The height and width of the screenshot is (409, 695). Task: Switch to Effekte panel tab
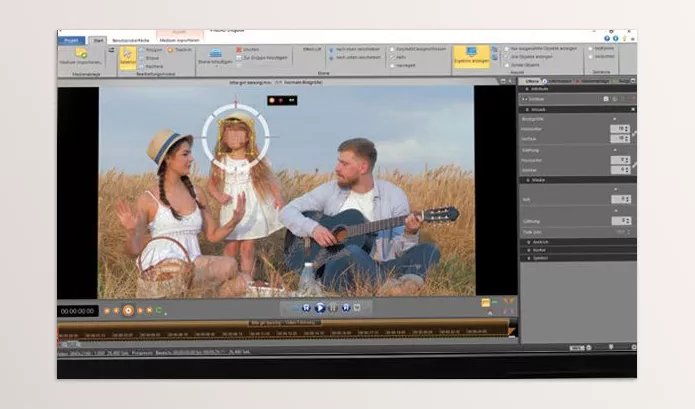point(531,81)
